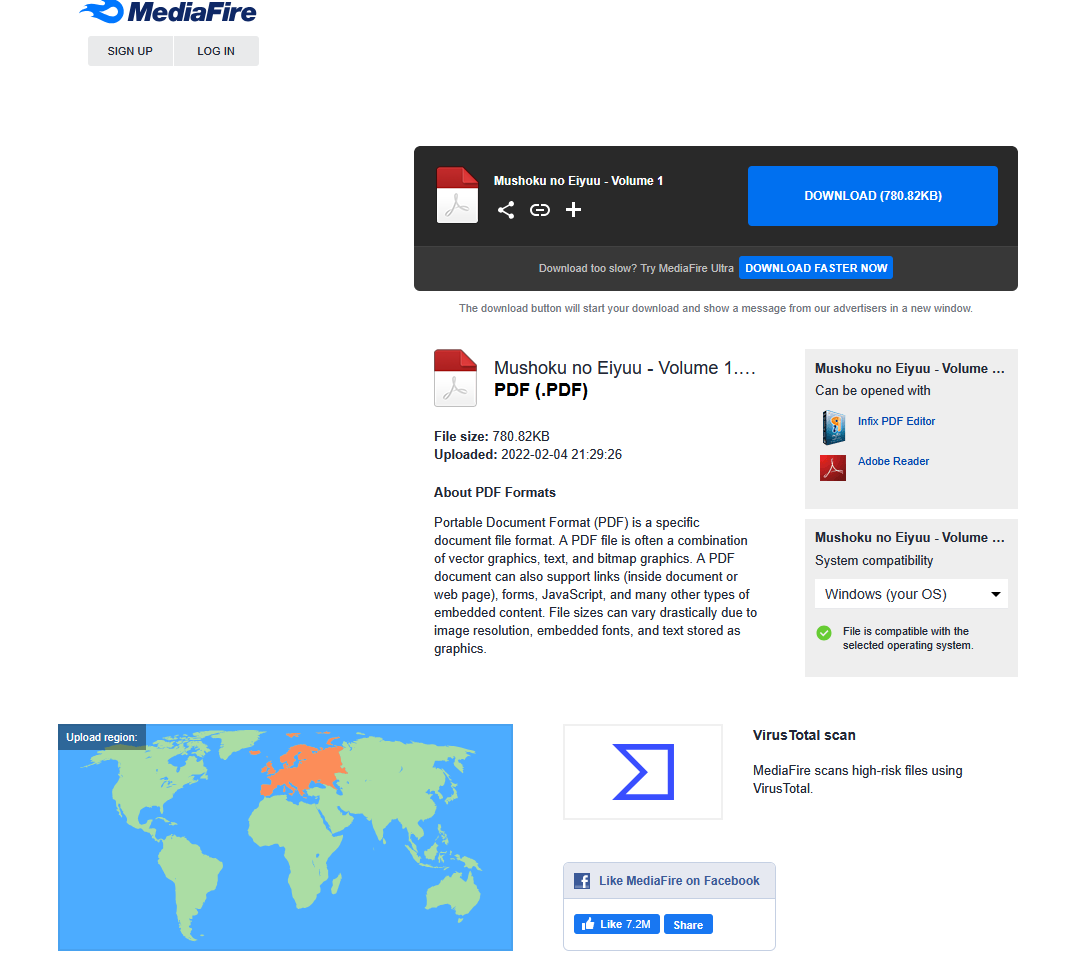Click 'PDF (.PDF)' file type text
This screenshot has height=961, width=1075.
[541, 390]
